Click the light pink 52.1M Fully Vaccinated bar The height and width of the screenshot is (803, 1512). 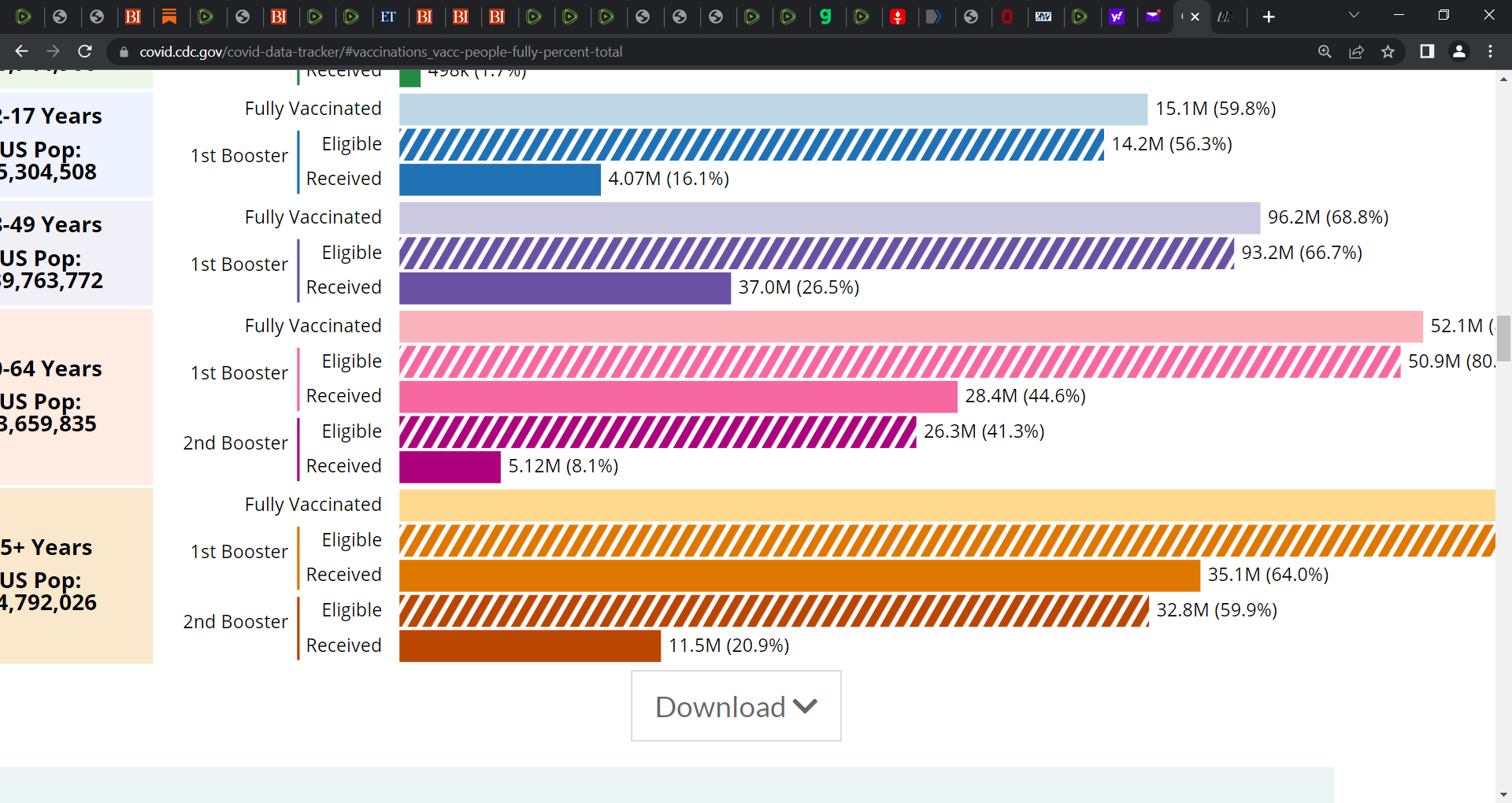[x=911, y=327]
